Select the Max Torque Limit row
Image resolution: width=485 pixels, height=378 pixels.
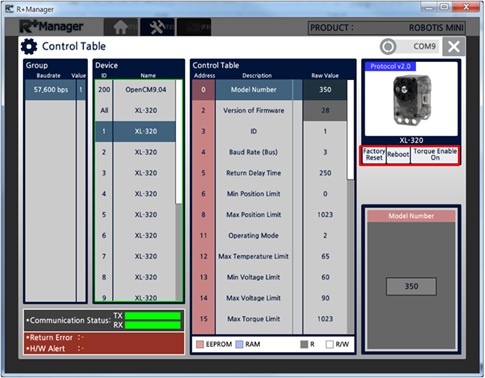click(269, 319)
